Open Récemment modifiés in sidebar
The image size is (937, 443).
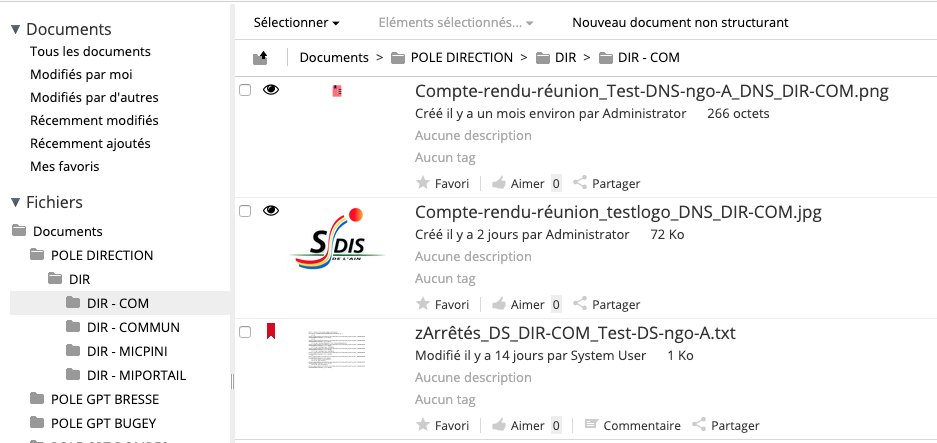94,120
